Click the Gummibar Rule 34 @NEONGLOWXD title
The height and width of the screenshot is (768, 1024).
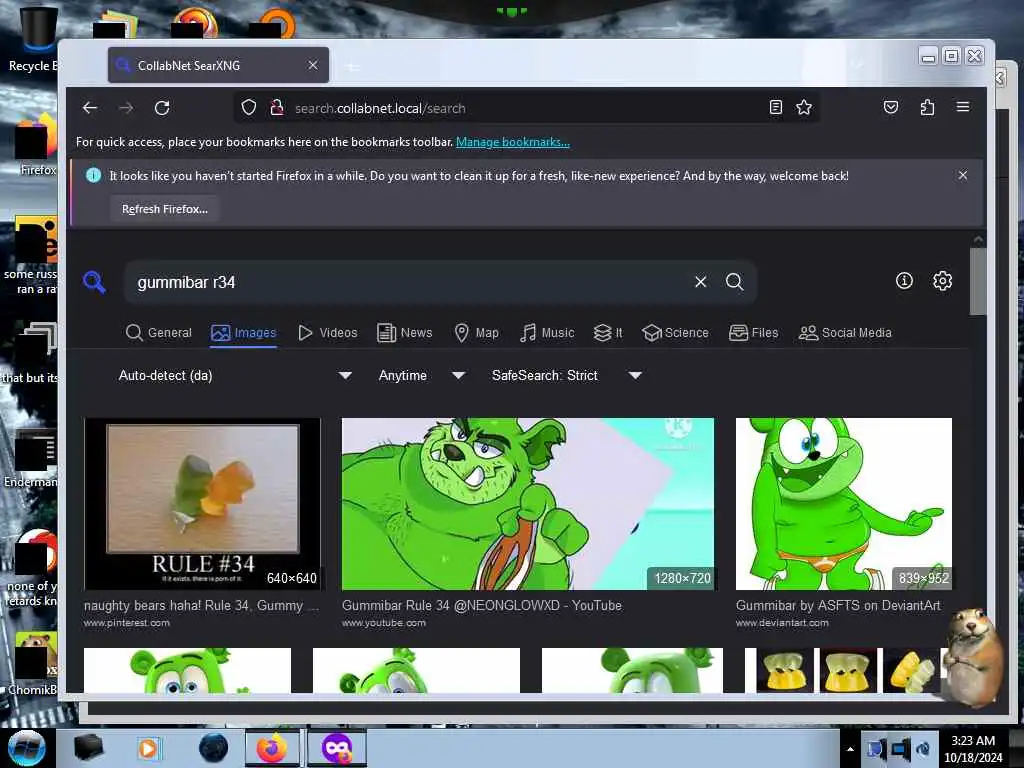(482, 605)
